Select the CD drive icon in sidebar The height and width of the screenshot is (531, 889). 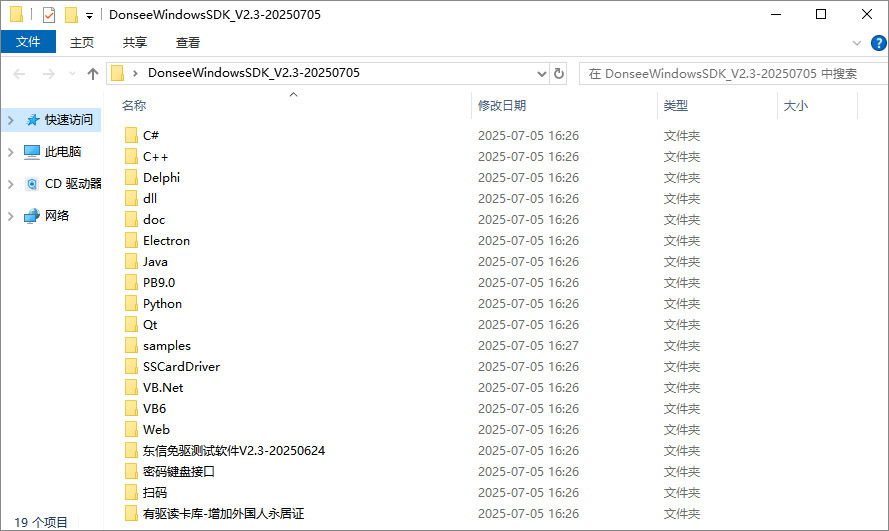click(32, 184)
